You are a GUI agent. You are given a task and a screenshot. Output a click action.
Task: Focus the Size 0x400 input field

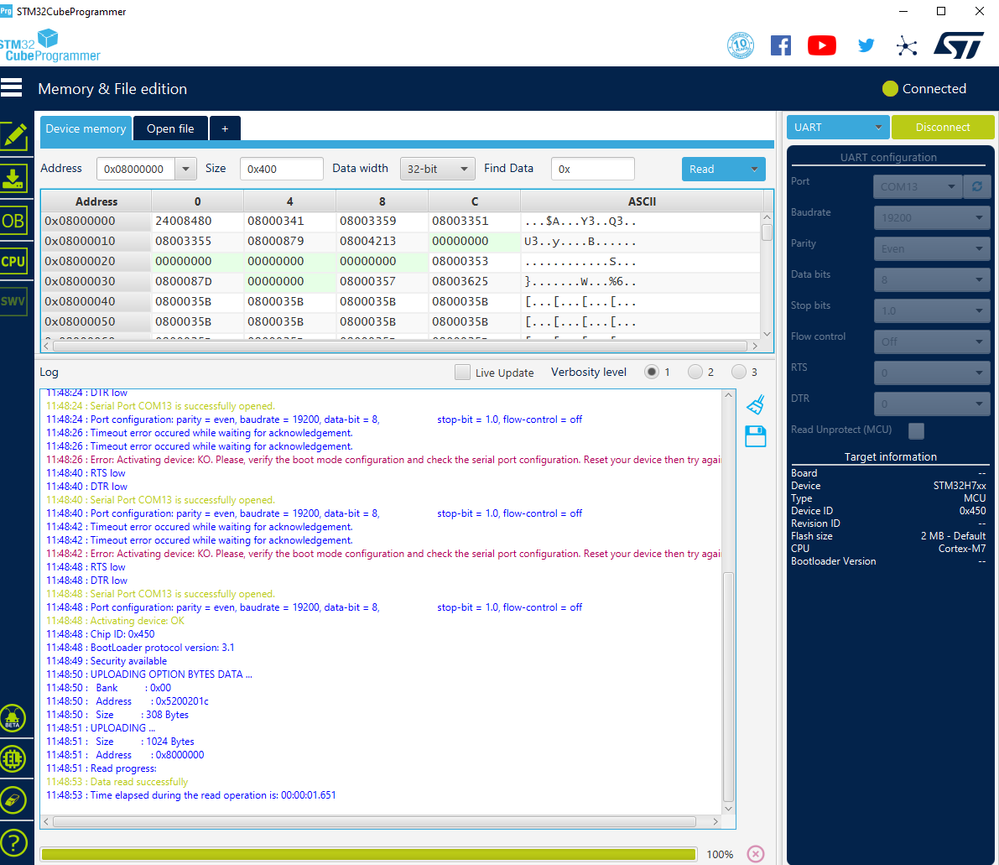pos(282,169)
